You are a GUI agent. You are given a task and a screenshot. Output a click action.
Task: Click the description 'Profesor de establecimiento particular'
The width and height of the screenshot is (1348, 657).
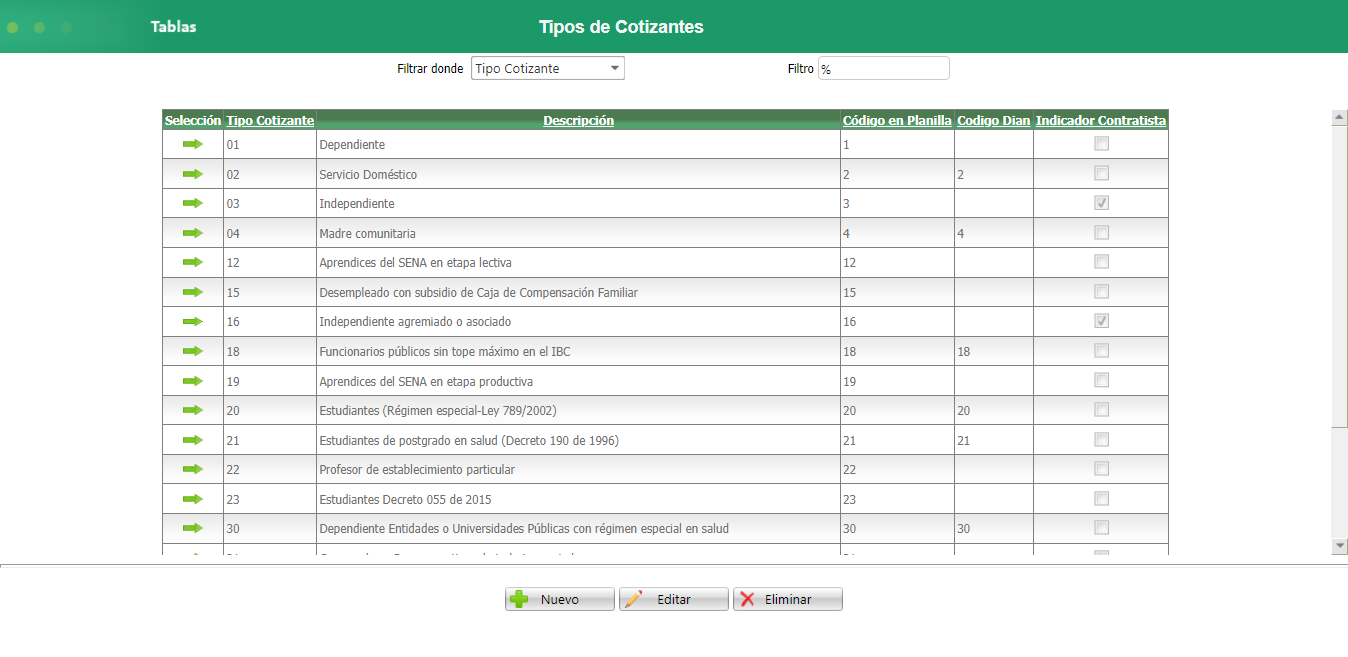pos(417,470)
